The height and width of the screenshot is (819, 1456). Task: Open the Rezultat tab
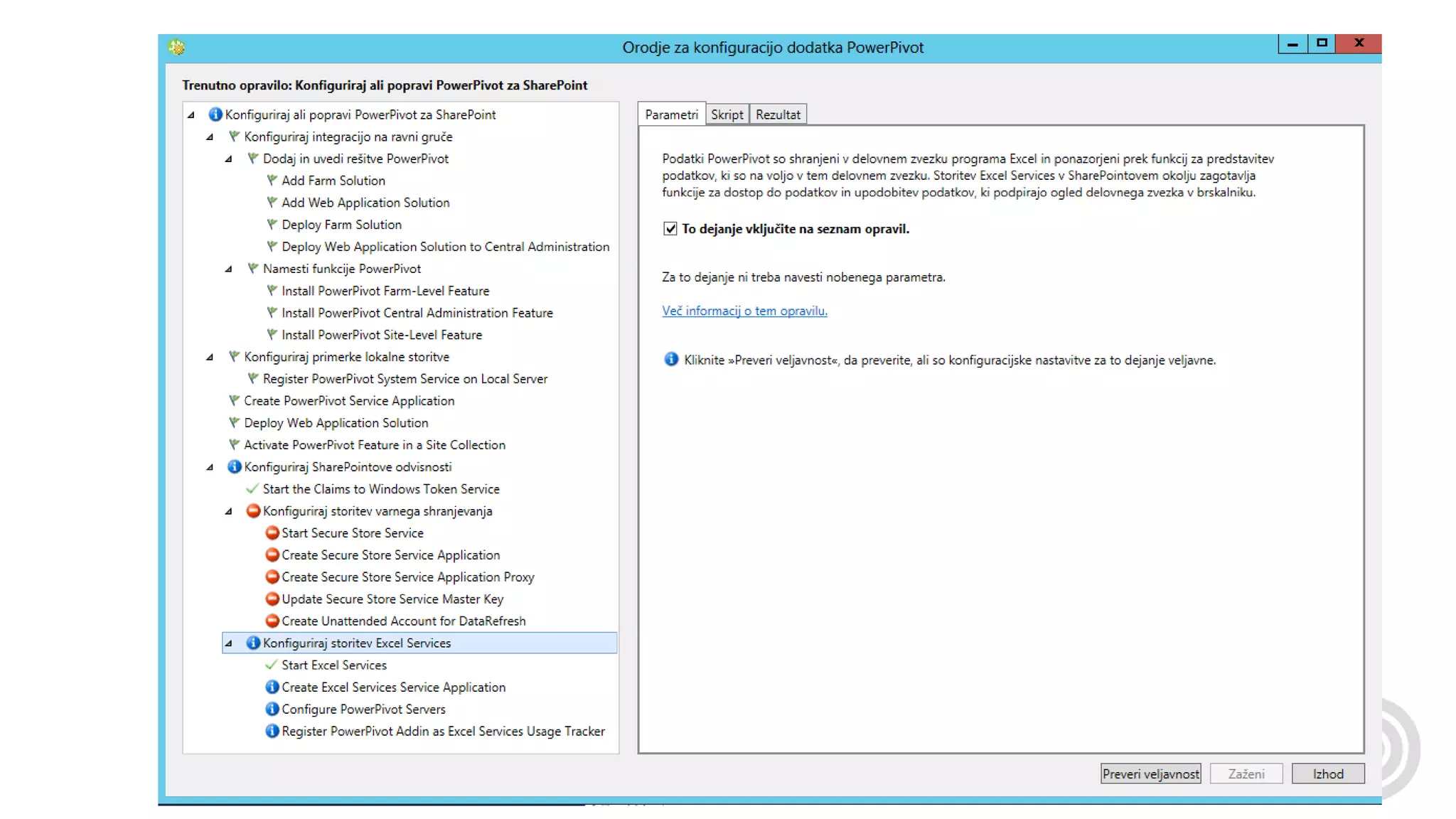click(777, 114)
